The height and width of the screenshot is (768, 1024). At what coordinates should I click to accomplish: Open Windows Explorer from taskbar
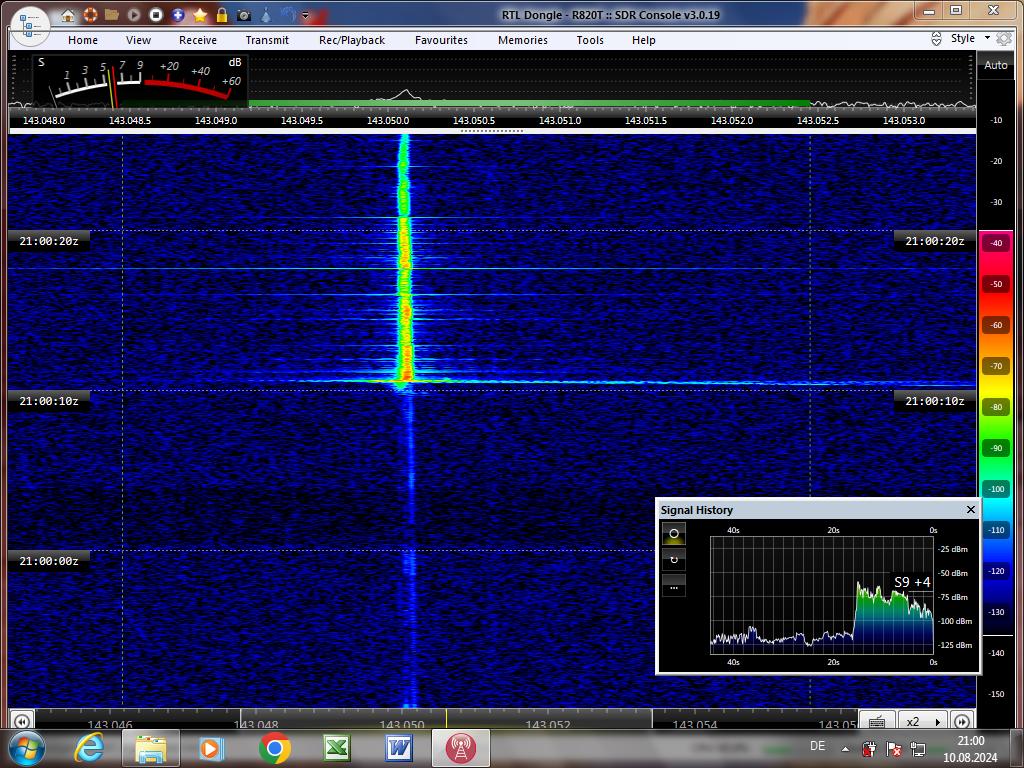point(152,748)
